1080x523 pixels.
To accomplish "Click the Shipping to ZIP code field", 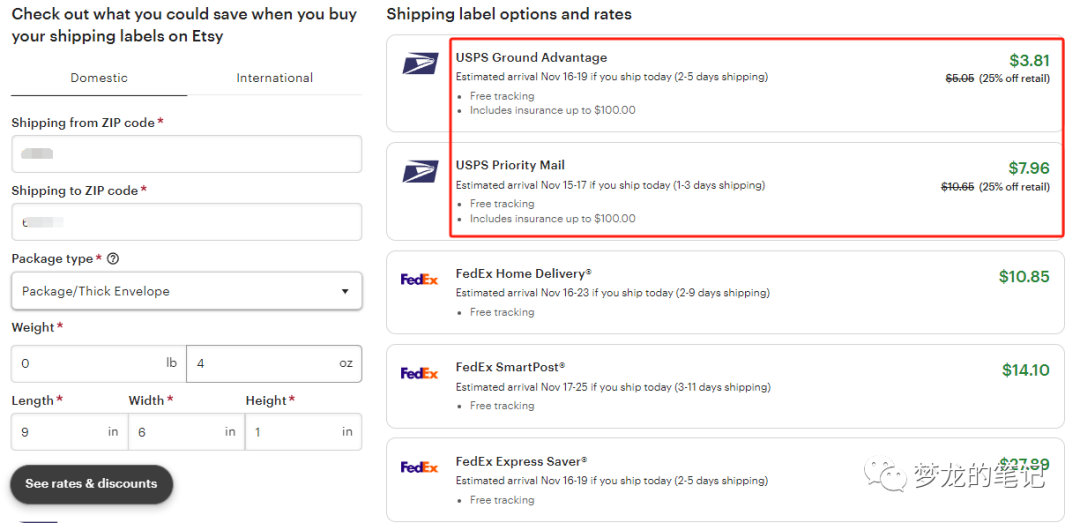I will pos(186,222).
